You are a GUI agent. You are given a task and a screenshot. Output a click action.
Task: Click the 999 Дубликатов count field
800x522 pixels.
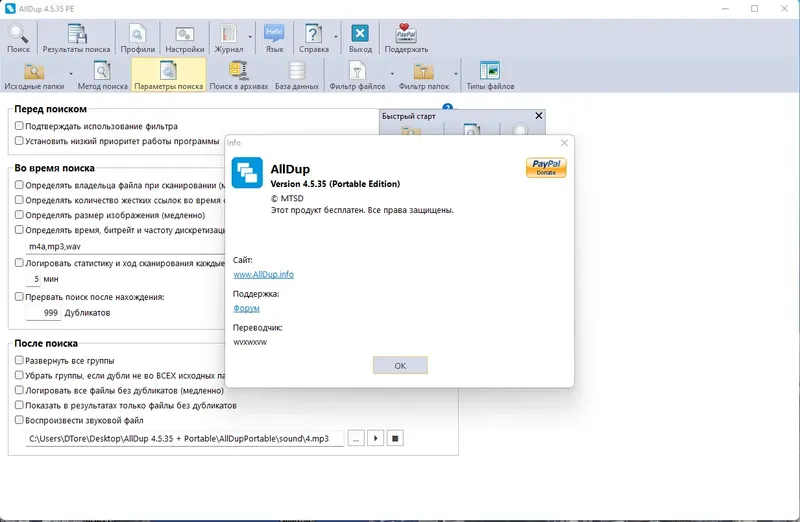pyautogui.click(x=43, y=313)
